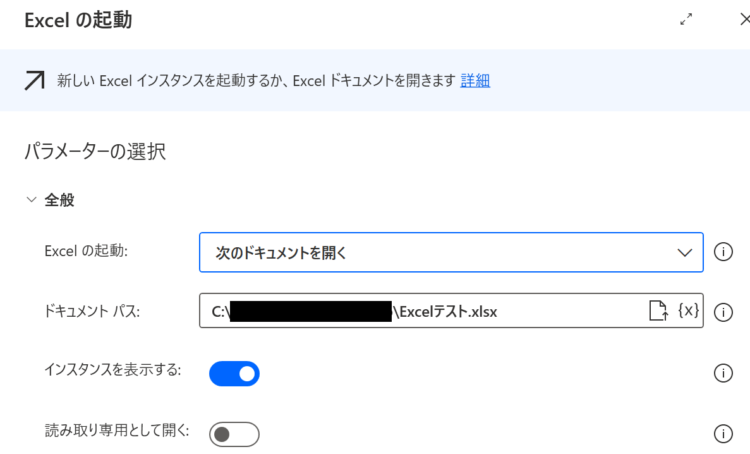The width and height of the screenshot is (750, 454).
Task: Click info icon beside Excel の起動 dropdown
Action: (x=723, y=252)
